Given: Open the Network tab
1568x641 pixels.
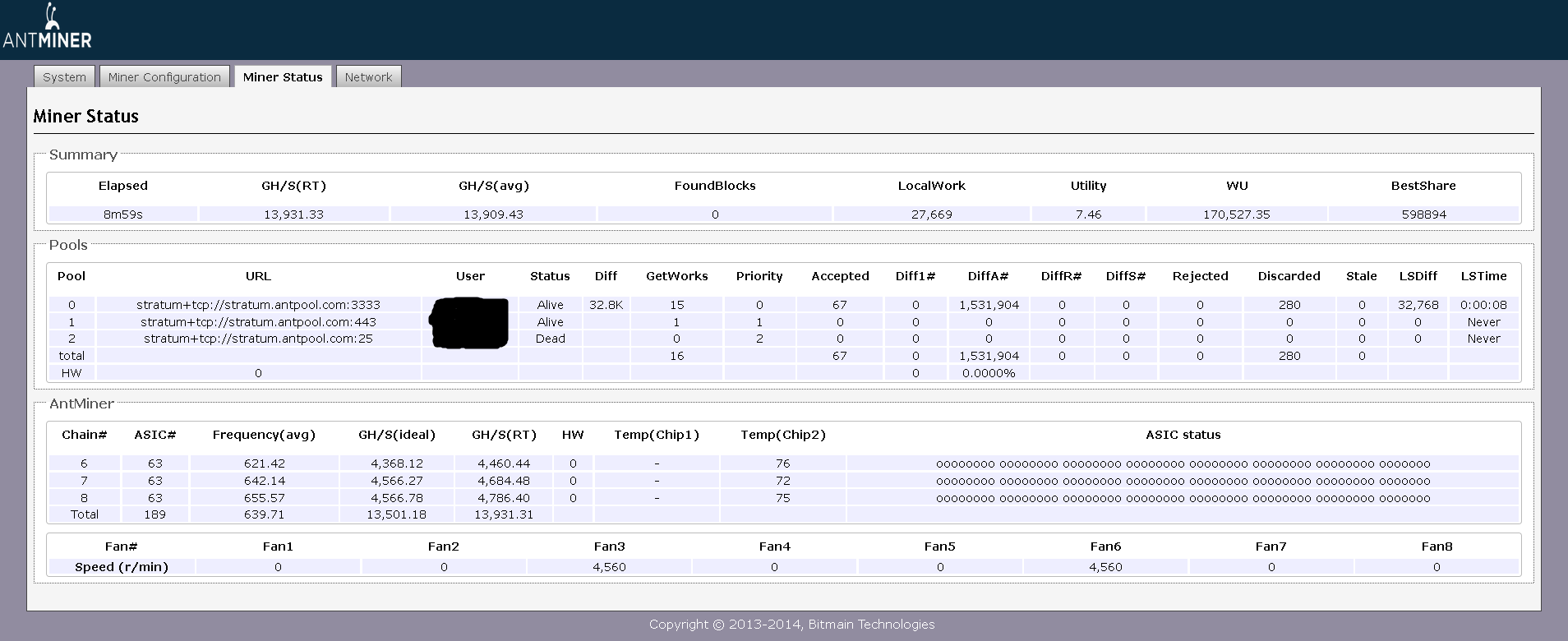Looking at the screenshot, I should pos(368,76).
